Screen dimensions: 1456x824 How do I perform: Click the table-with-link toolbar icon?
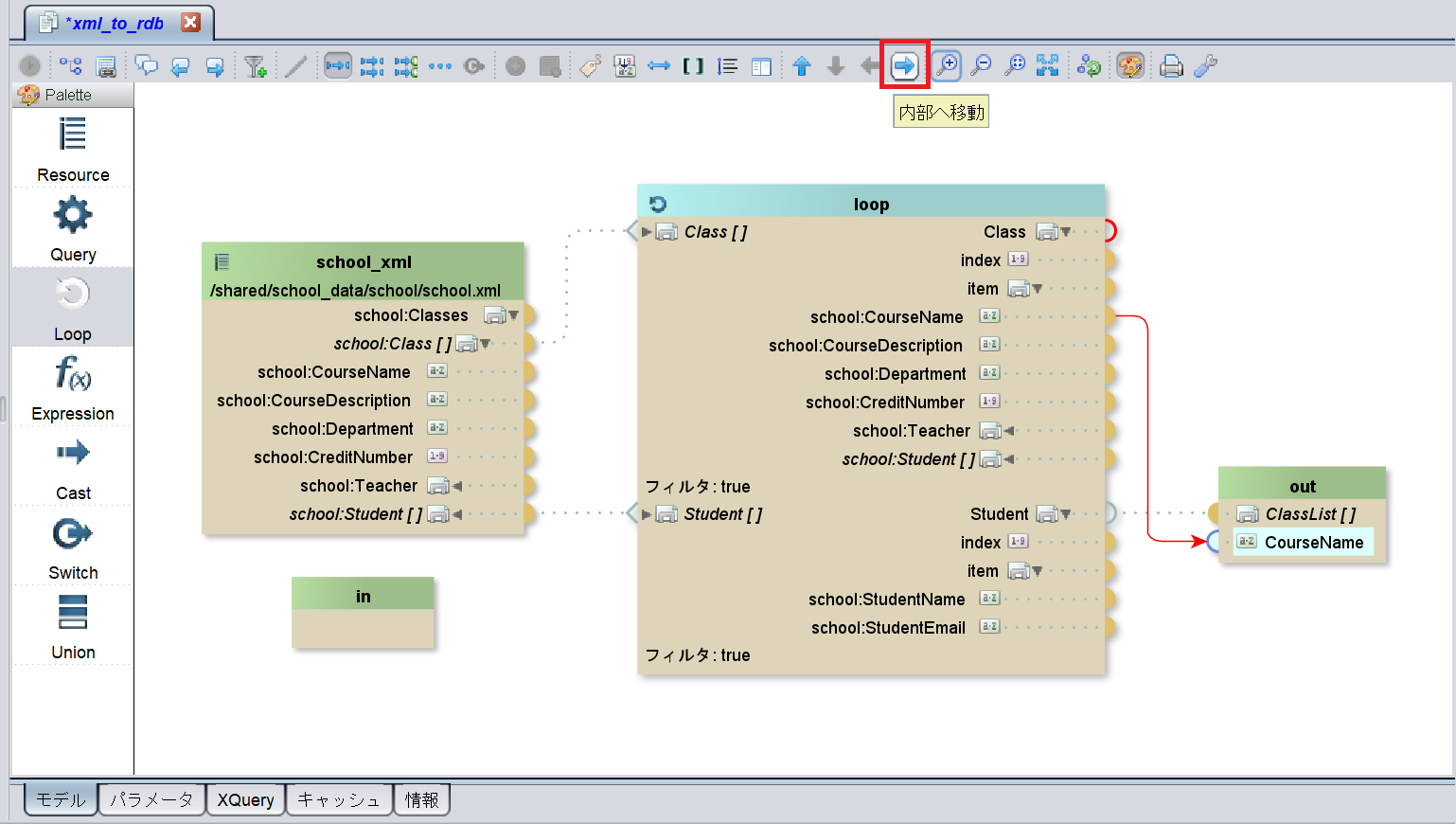[106, 65]
